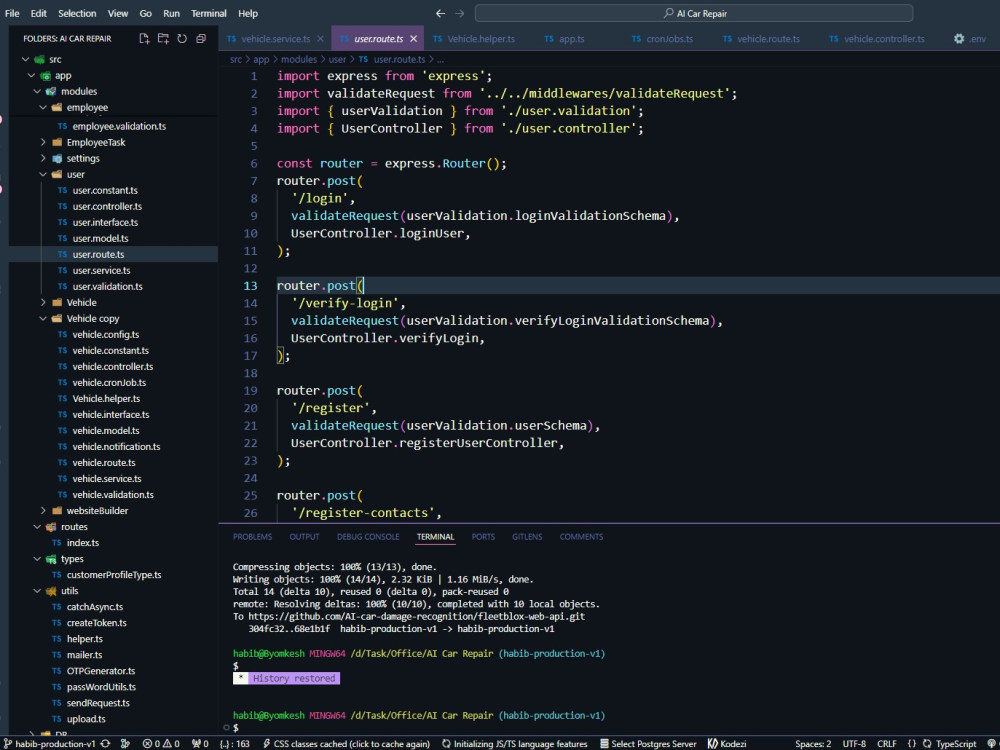Viewport: 1000px width, 750px height.
Task: Collapse the app folder
Action: pos(31,75)
